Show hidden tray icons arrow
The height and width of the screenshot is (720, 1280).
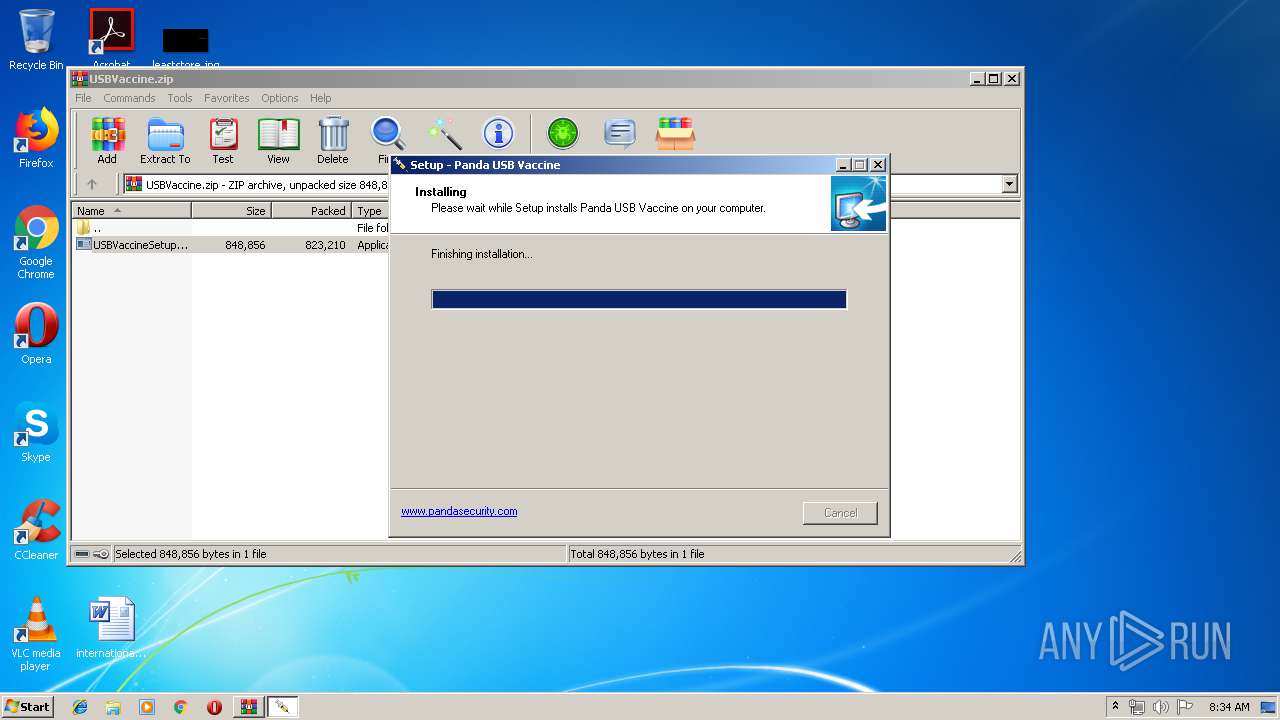point(1115,707)
